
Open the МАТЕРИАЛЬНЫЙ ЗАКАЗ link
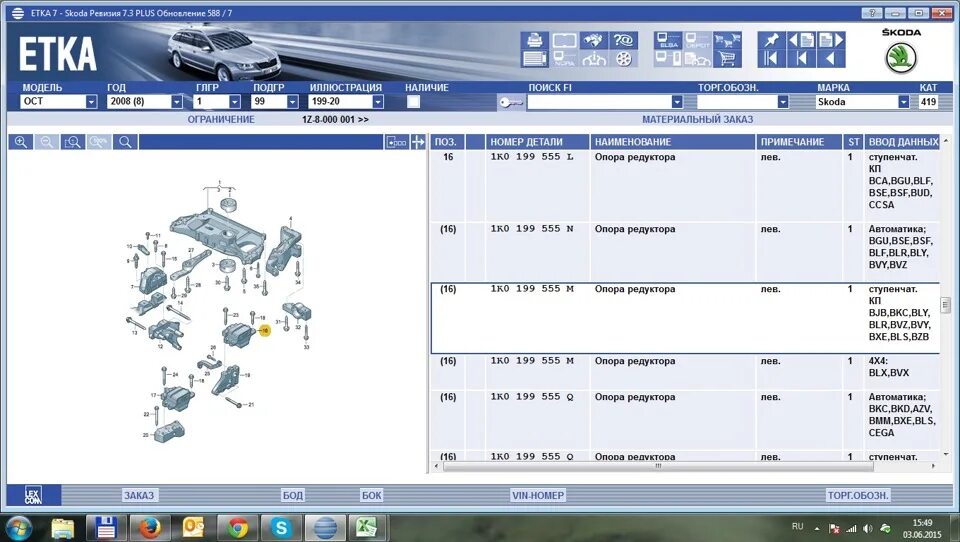pyautogui.click(x=697, y=119)
